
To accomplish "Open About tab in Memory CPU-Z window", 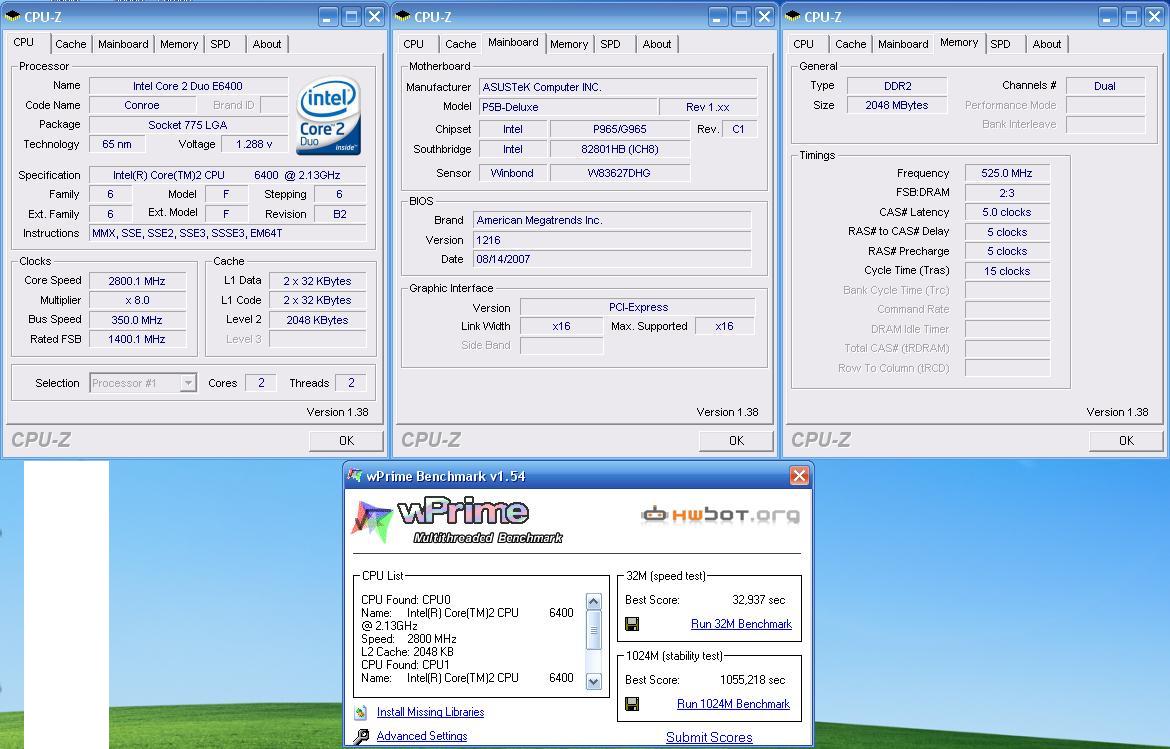I will (x=1047, y=44).
